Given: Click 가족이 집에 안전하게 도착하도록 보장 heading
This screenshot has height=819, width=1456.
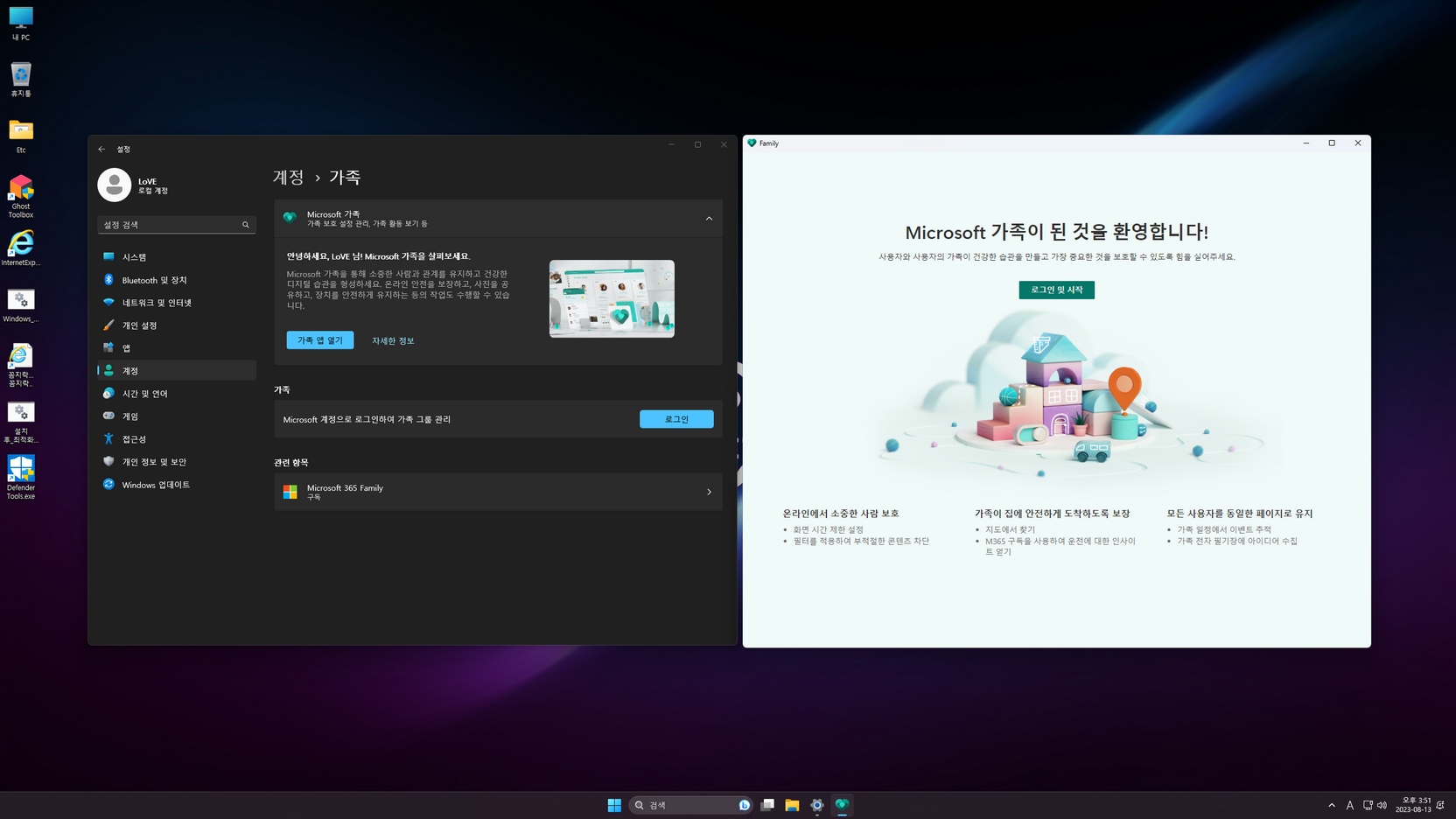Looking at the screenshot, I should click(1053, 514).
